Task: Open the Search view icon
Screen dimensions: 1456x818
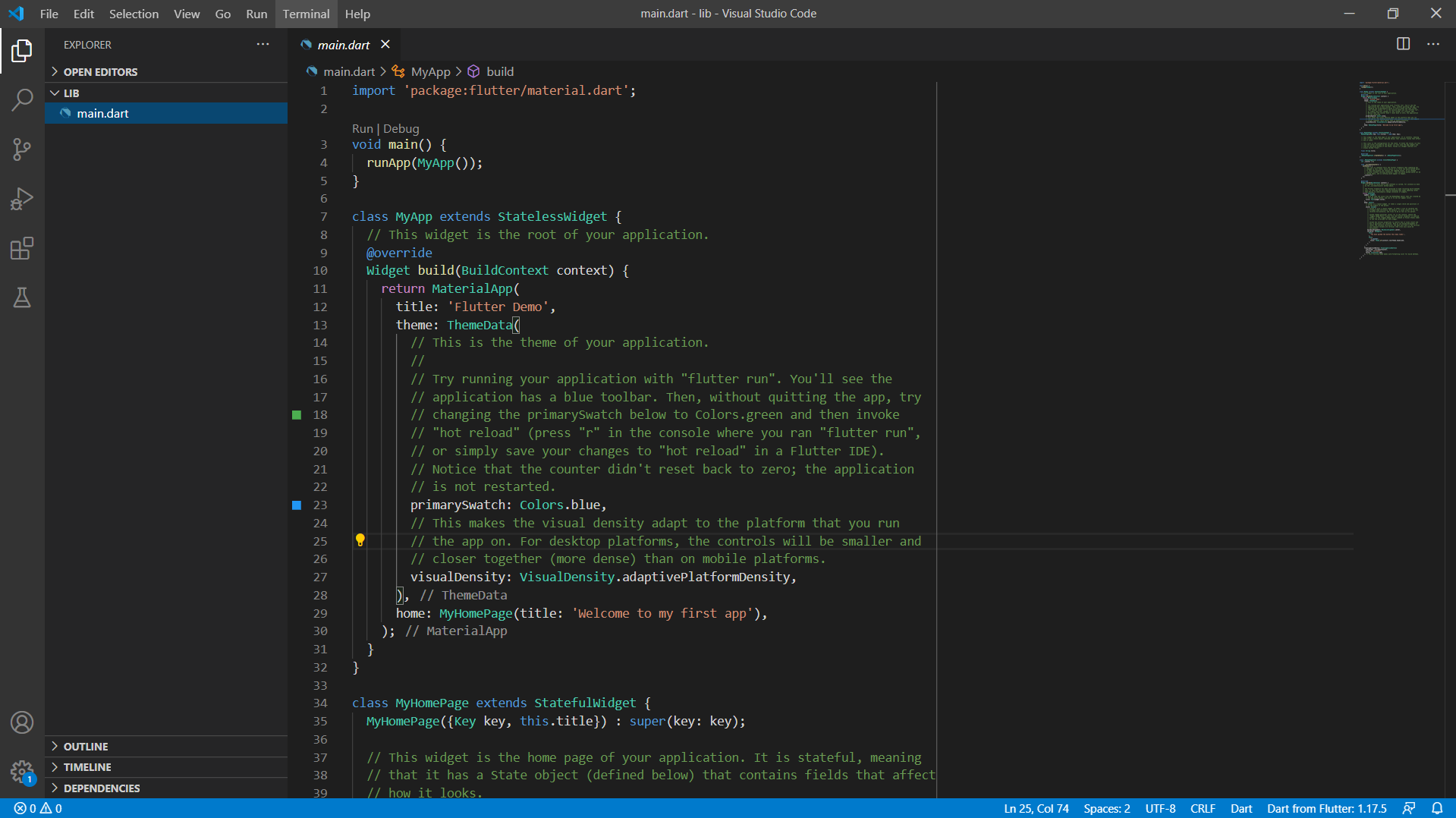Action: point(22,100)
